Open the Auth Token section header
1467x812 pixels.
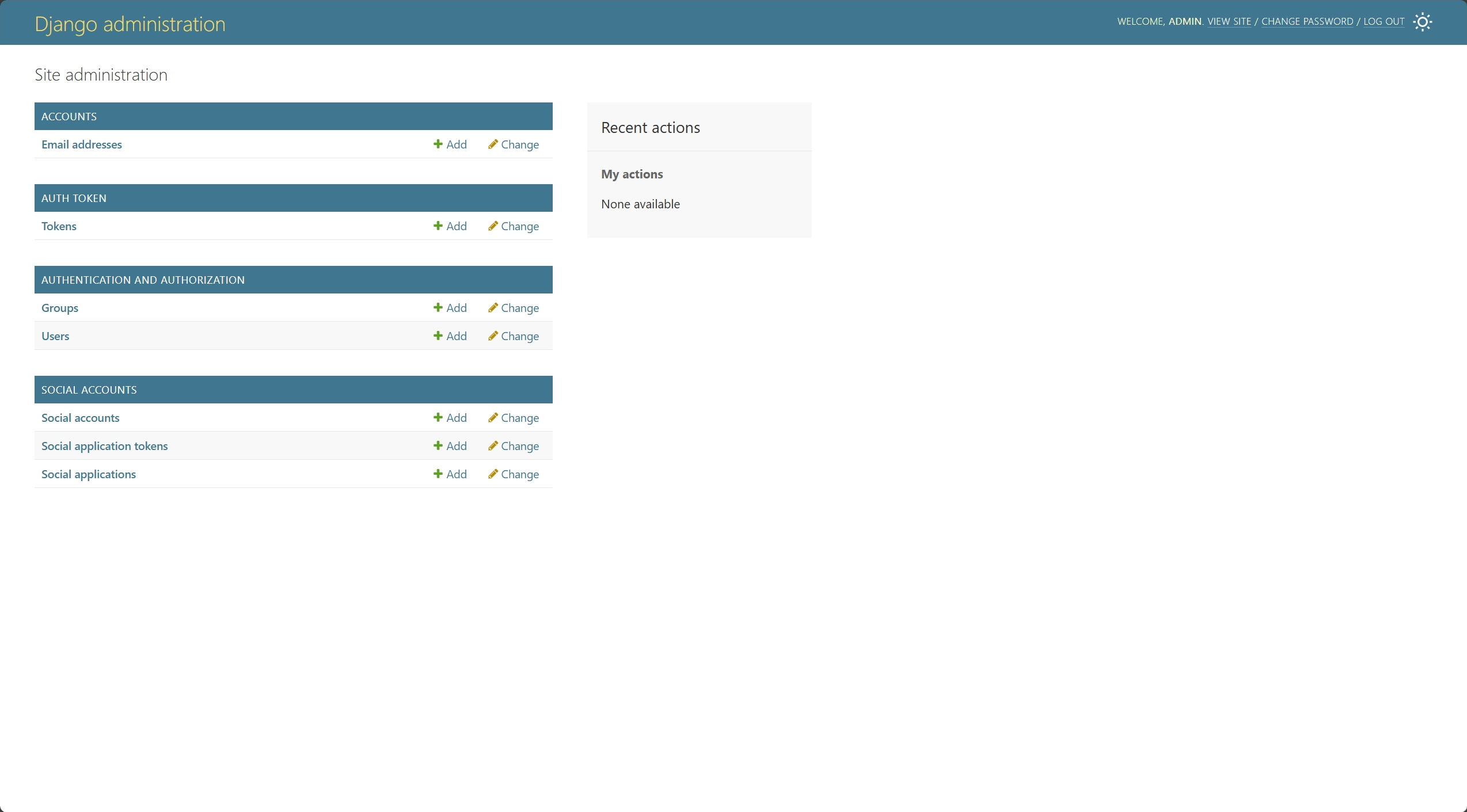pyautogui.click(x=74, y=199)
